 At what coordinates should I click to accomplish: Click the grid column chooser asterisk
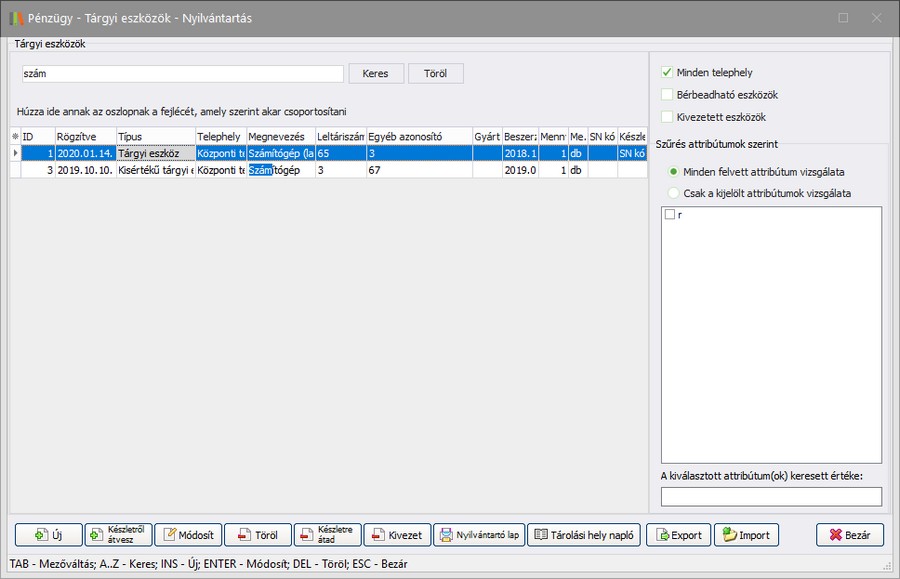click(x=15, y=136)
